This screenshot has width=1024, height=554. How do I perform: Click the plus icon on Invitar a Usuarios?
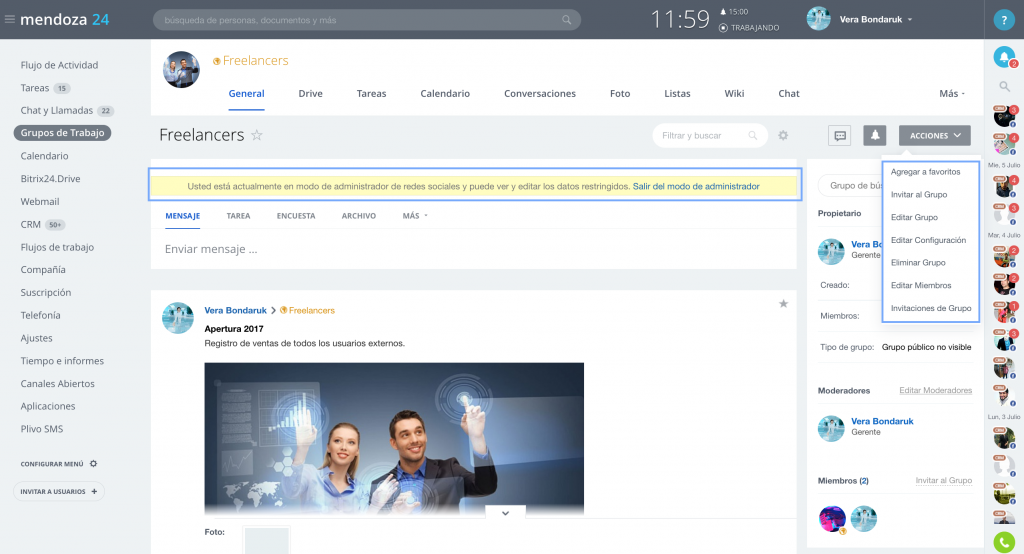pos(94,491)
